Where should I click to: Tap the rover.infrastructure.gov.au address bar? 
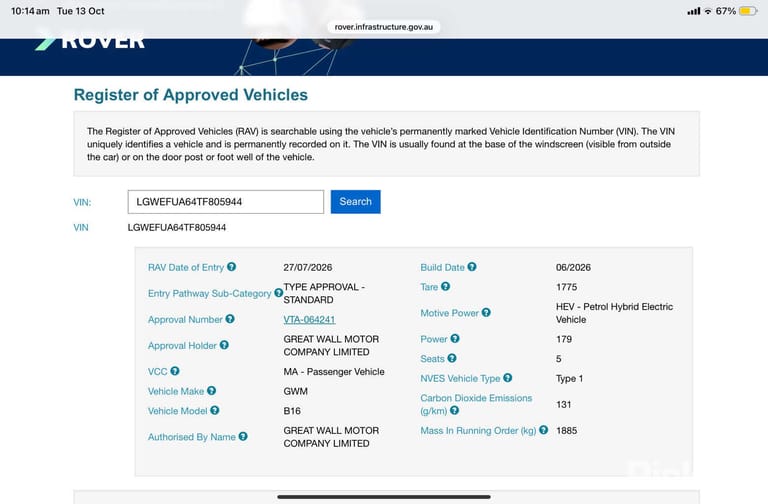point(384,27)
